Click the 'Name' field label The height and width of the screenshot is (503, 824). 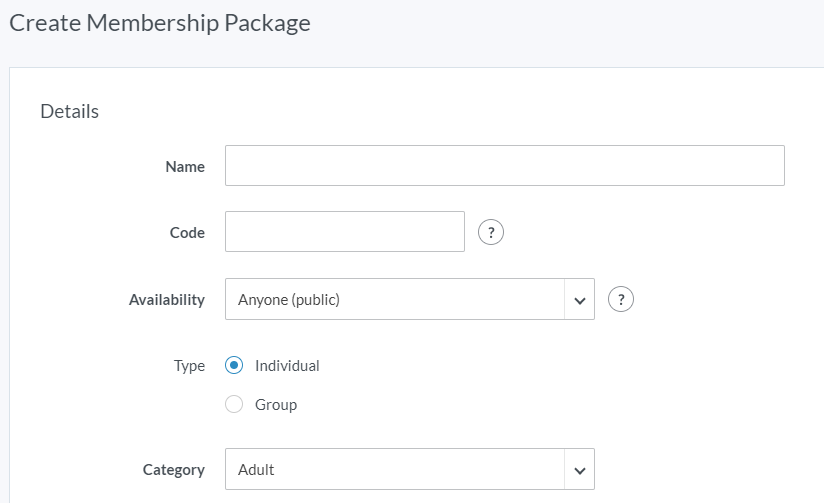coord(185,167)
